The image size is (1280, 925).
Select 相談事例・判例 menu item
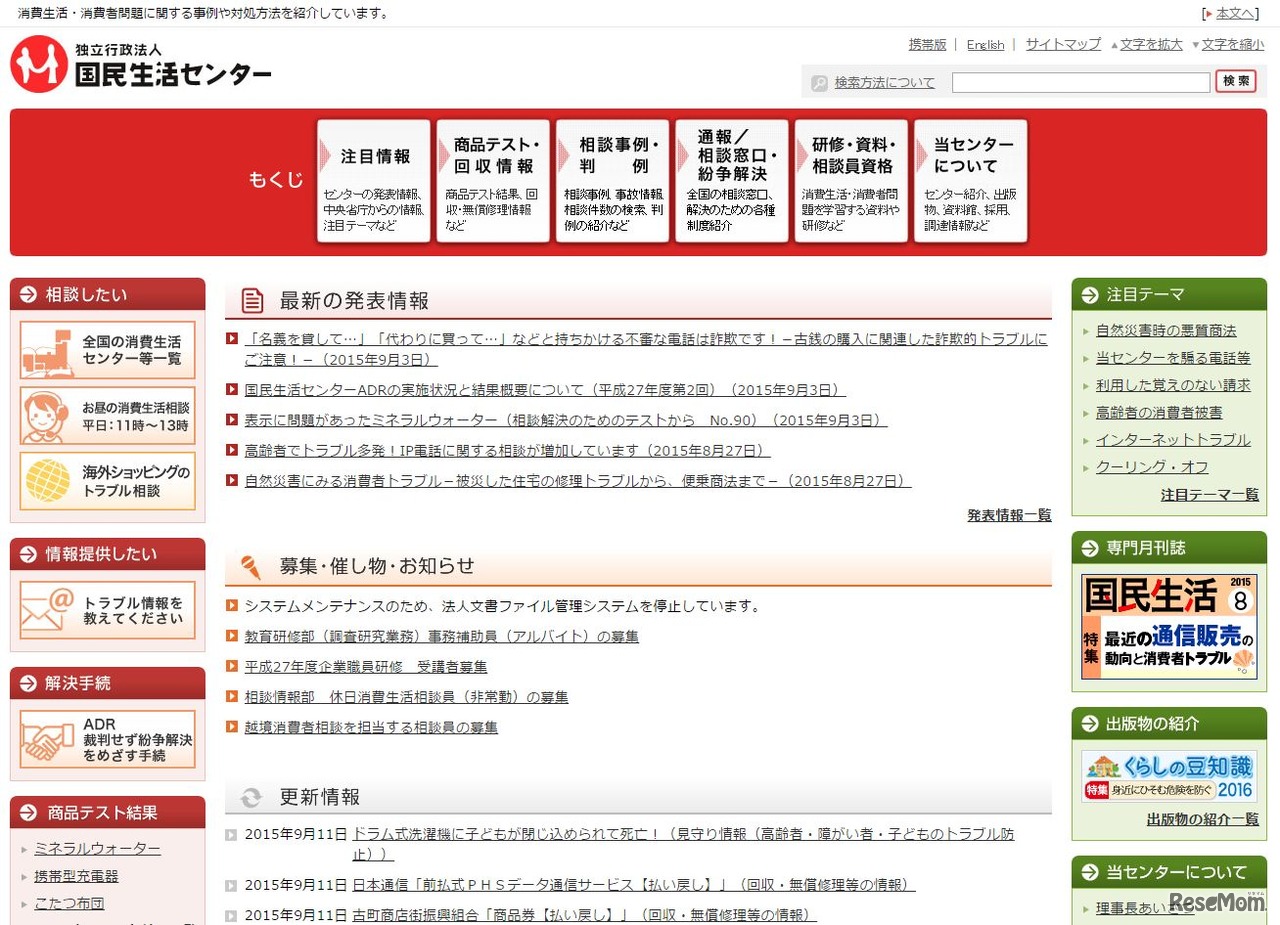612,181
